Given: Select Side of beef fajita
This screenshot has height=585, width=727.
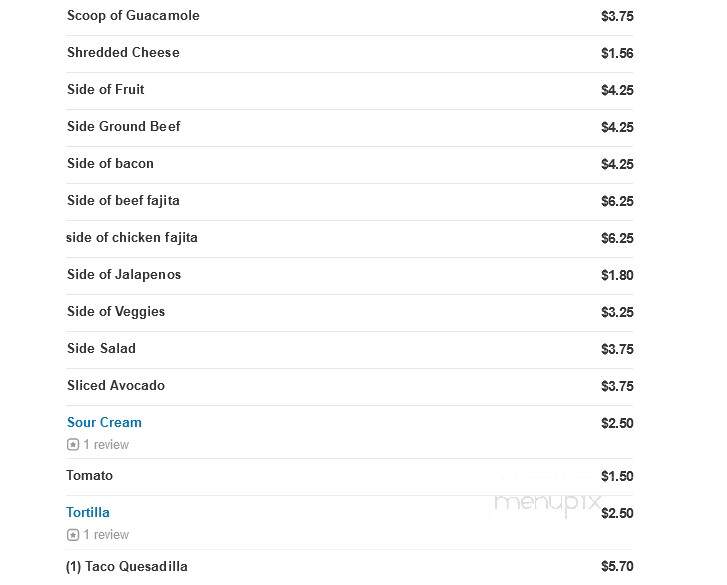Looking at the screenshot, I should click(350, 201).
